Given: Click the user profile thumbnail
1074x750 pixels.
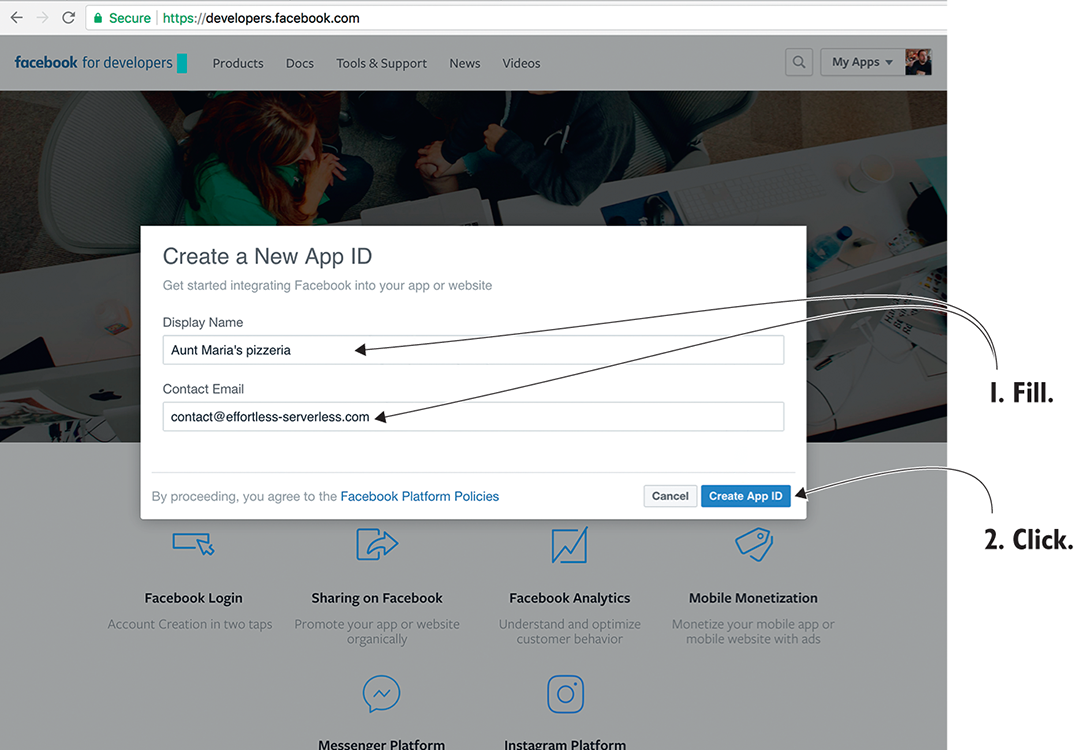Looking at the screenshot, I should point(918,62).
